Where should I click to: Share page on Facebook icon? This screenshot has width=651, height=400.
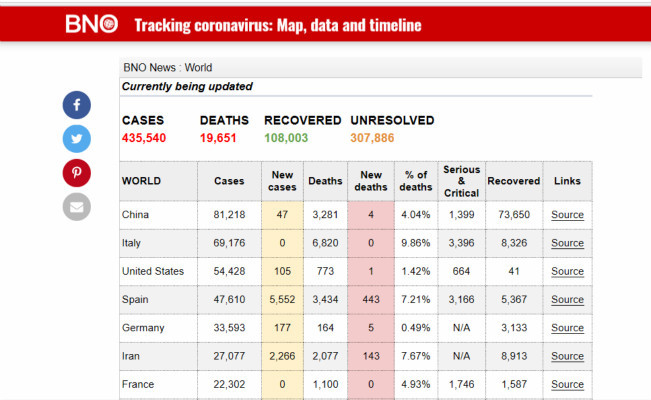click(x=77, y=105)
